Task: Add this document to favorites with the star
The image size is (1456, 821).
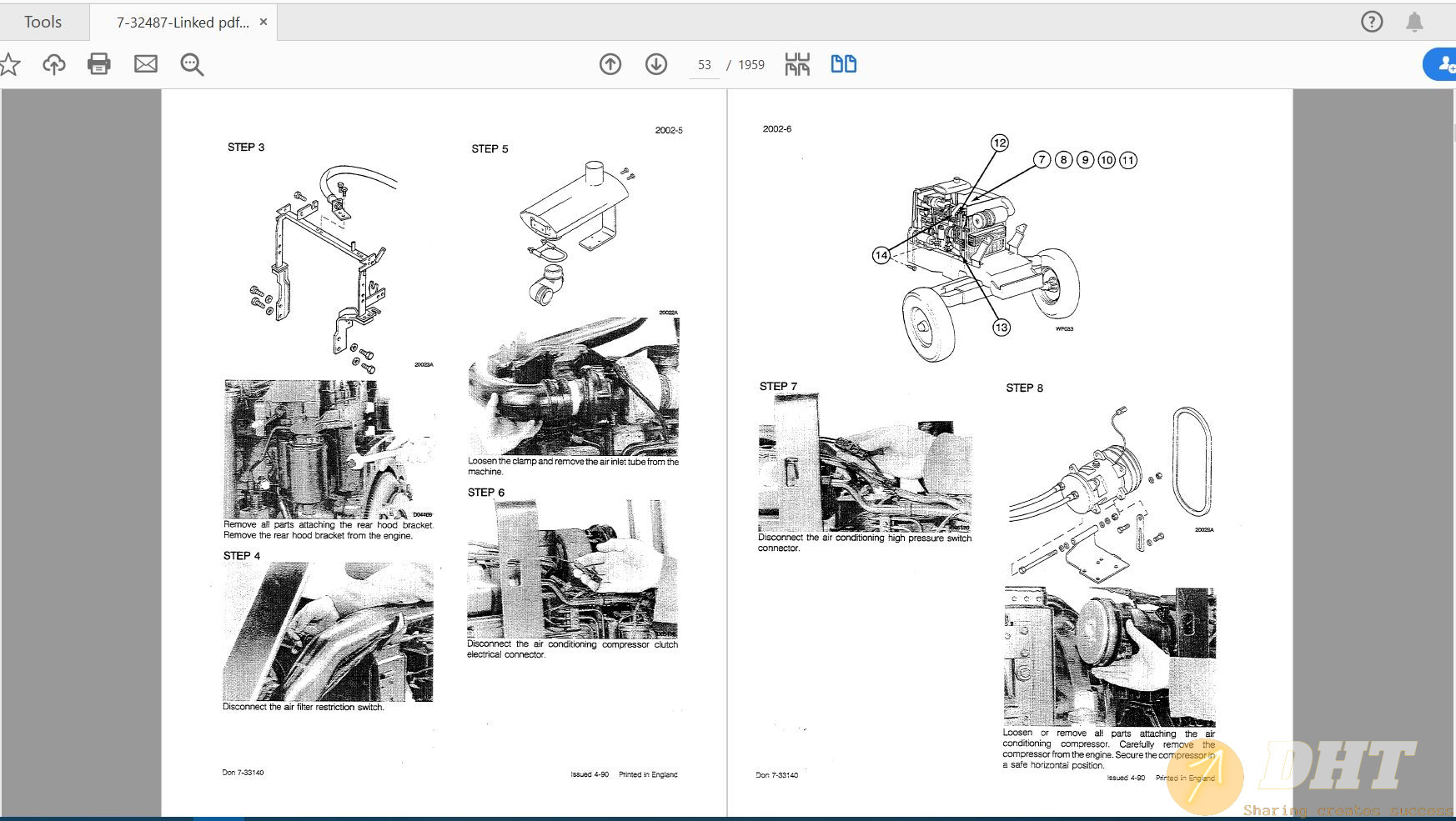Action: 11,63
